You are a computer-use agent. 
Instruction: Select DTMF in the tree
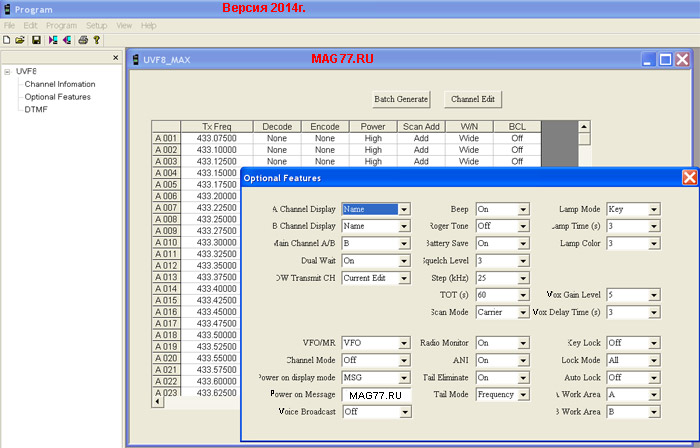[36, 109]
